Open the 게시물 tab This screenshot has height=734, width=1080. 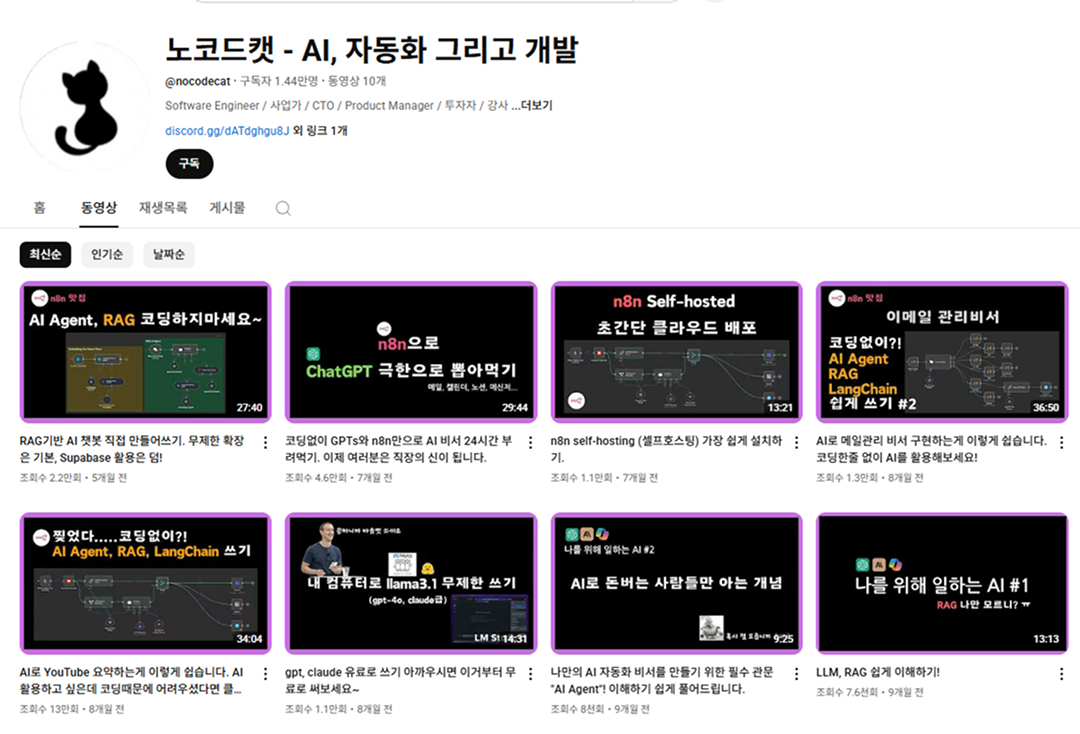[227, 207]
